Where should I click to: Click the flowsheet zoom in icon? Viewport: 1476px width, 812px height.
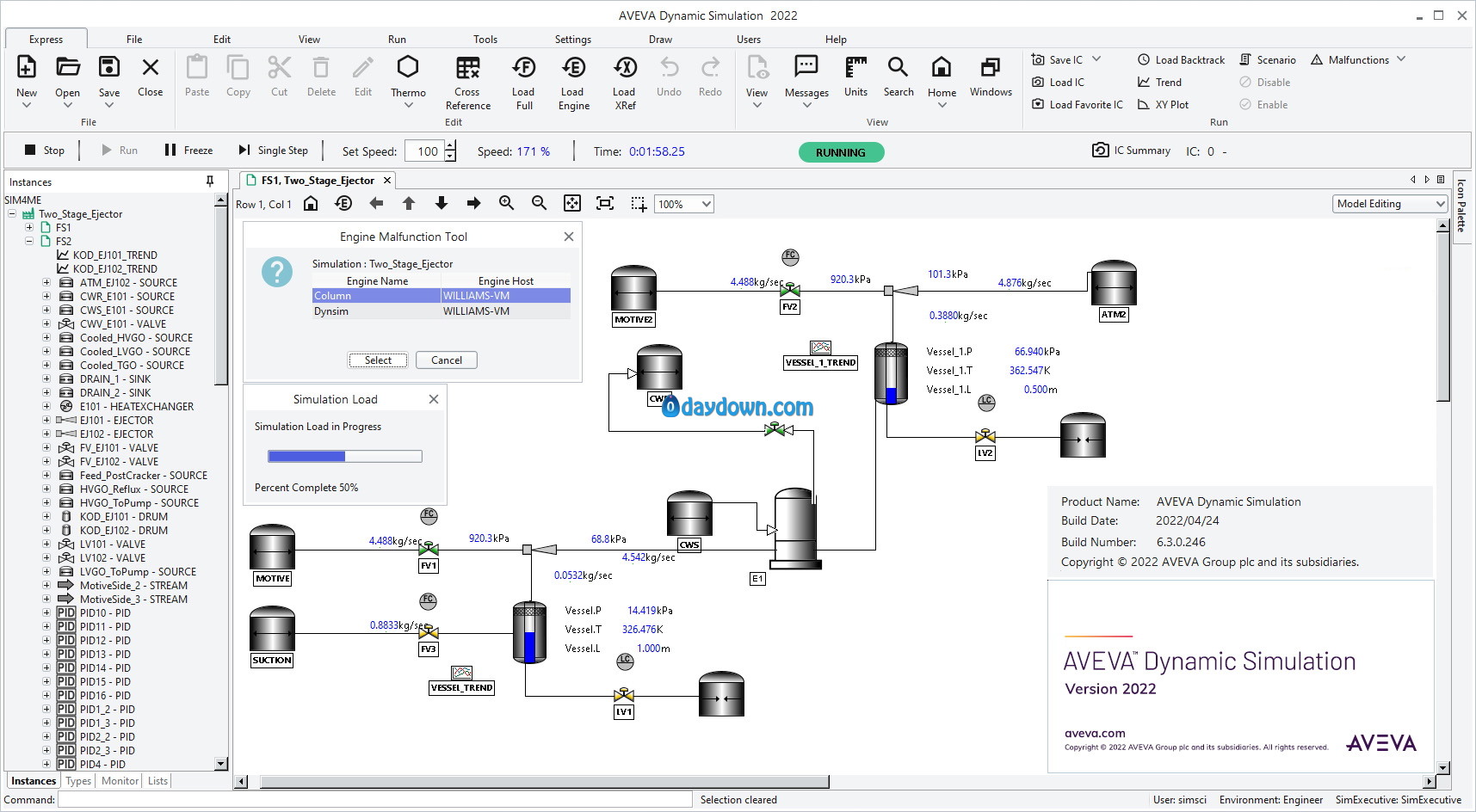(507, 203)
